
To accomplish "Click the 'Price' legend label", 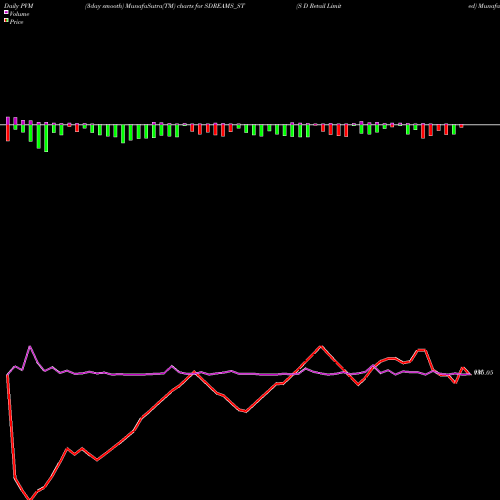I will pyautogui.click(x=16, y=22).
